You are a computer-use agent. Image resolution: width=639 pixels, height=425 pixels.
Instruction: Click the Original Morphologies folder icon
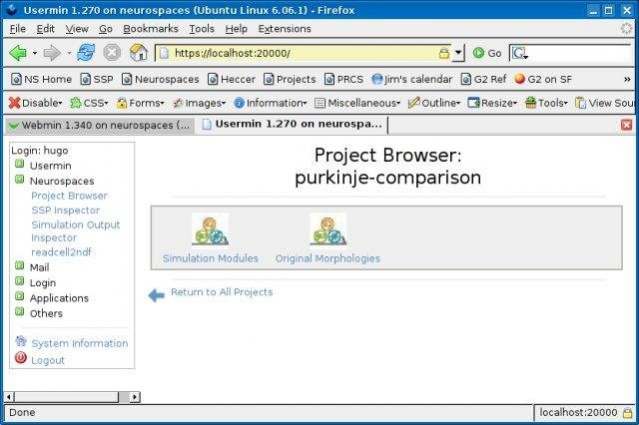tap(328, 231)
